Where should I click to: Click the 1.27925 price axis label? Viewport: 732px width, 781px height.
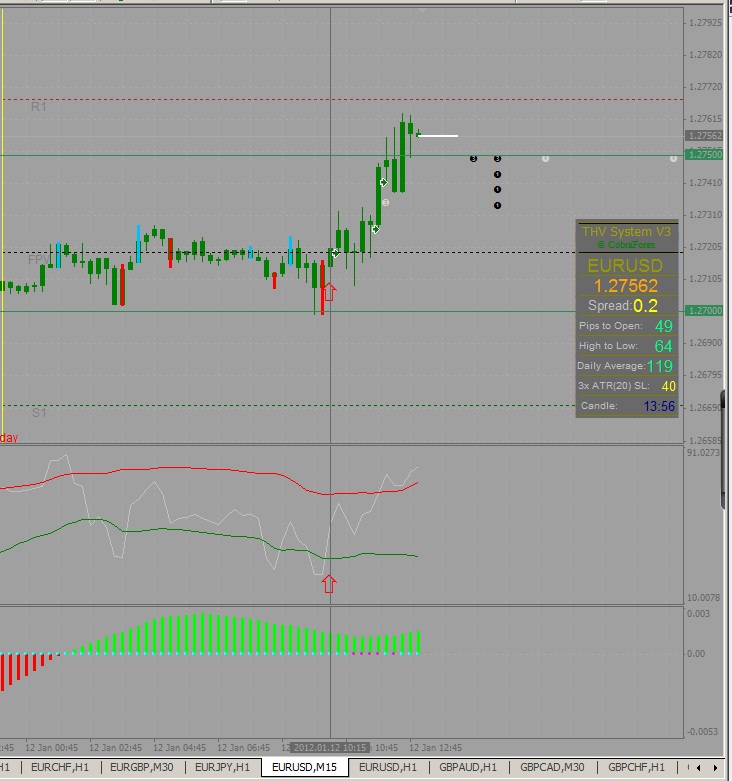705,23
